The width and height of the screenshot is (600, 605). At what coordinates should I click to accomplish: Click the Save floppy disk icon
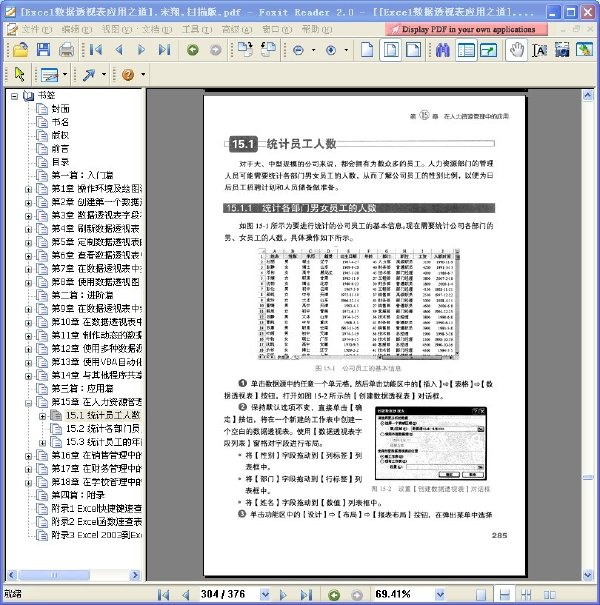44,50
